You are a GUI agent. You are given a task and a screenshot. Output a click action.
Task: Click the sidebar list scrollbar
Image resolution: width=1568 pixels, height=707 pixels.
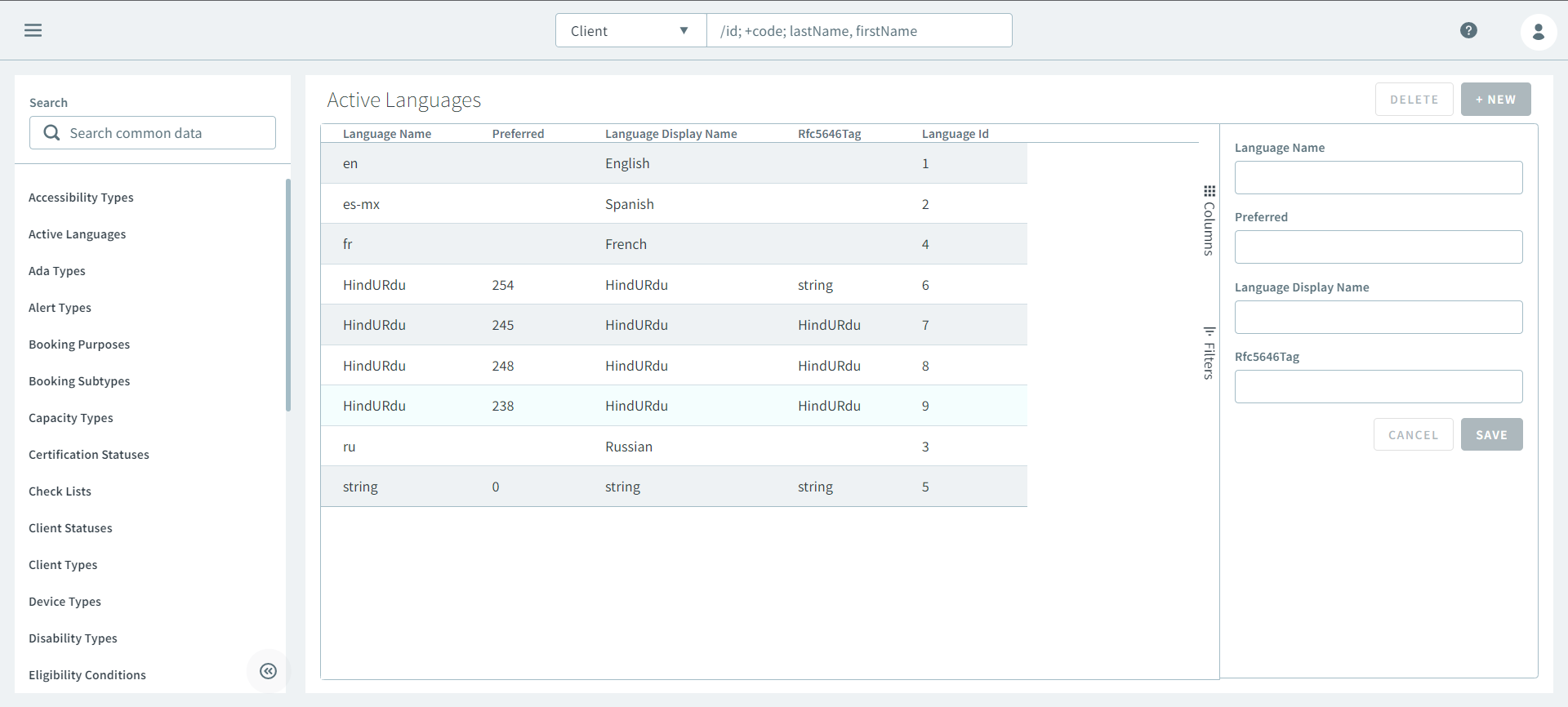click(288, 295)
